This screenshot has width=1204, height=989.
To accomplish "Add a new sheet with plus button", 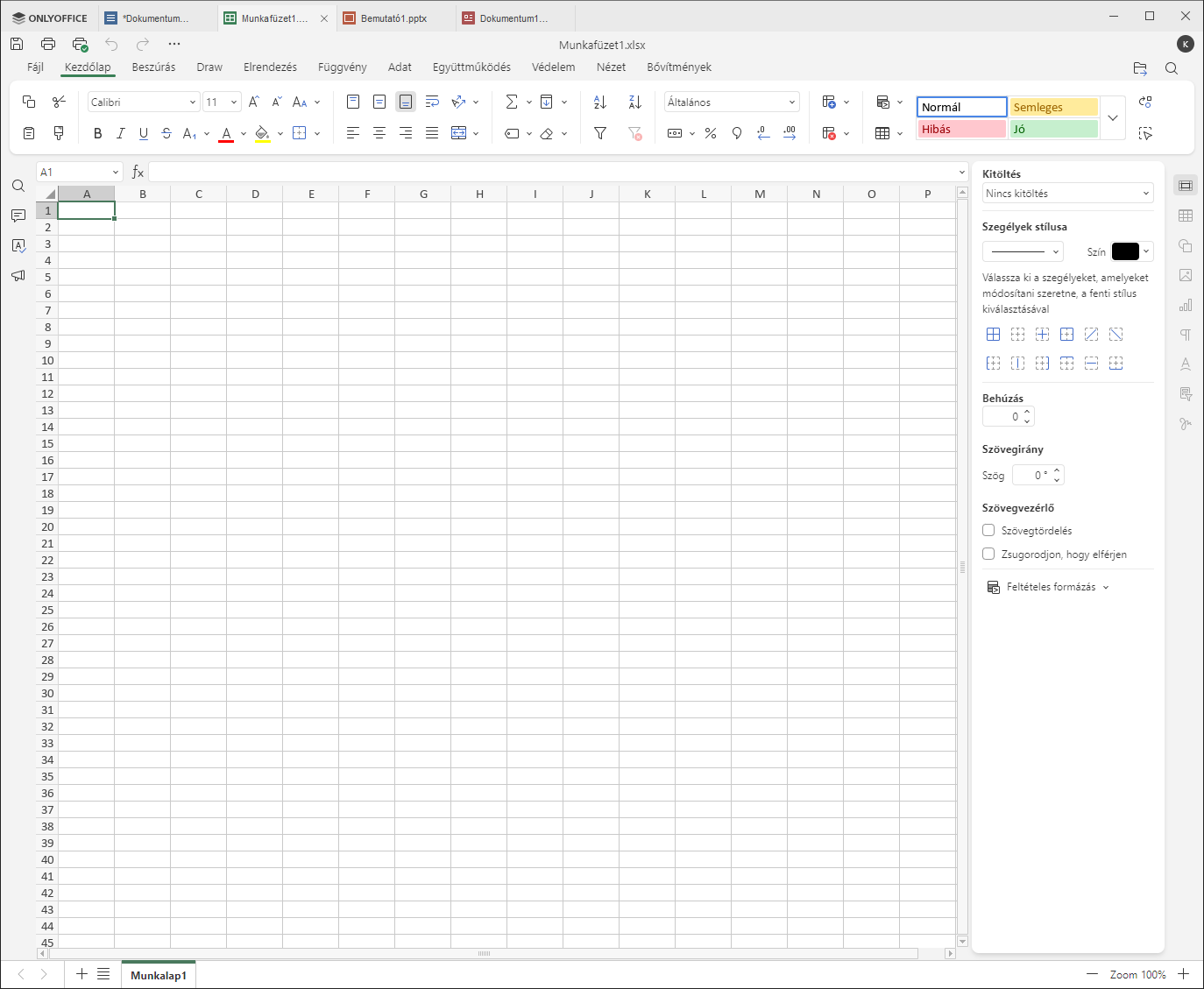I will pos(81,974).
